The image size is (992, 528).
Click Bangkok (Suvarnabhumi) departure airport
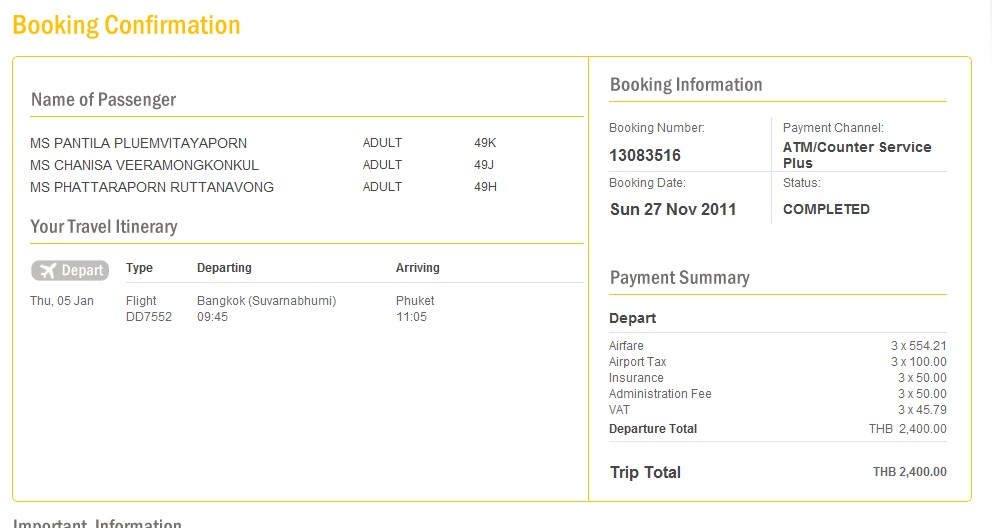coord(266,301)
